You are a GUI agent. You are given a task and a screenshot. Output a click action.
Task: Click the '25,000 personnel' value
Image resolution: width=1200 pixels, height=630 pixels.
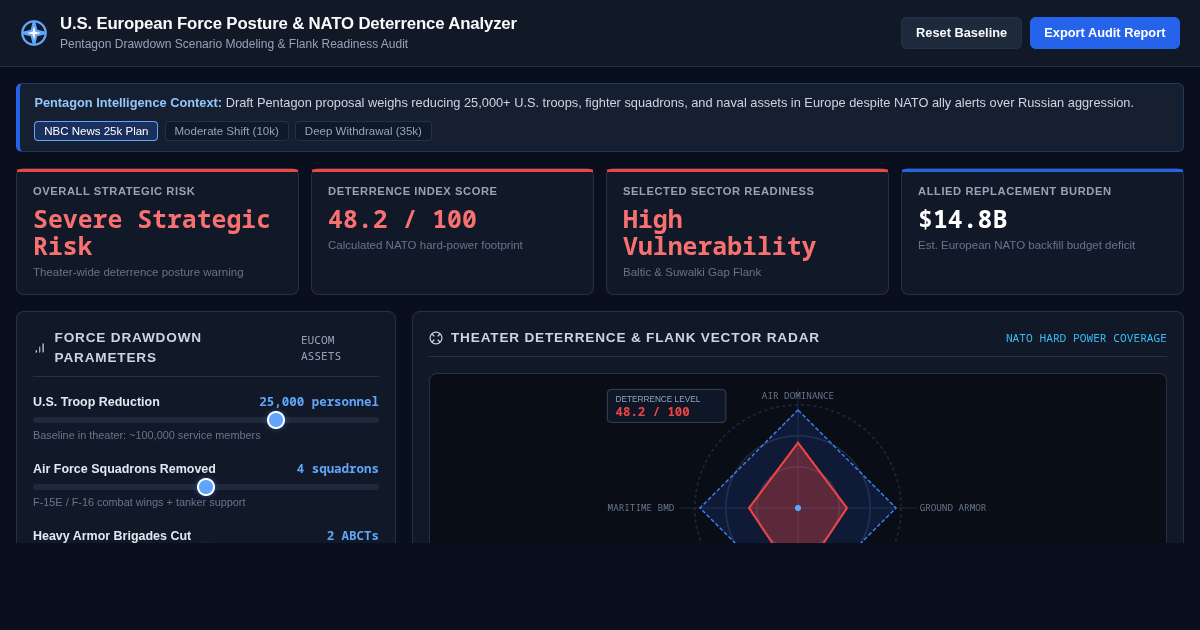coord(319,402)
